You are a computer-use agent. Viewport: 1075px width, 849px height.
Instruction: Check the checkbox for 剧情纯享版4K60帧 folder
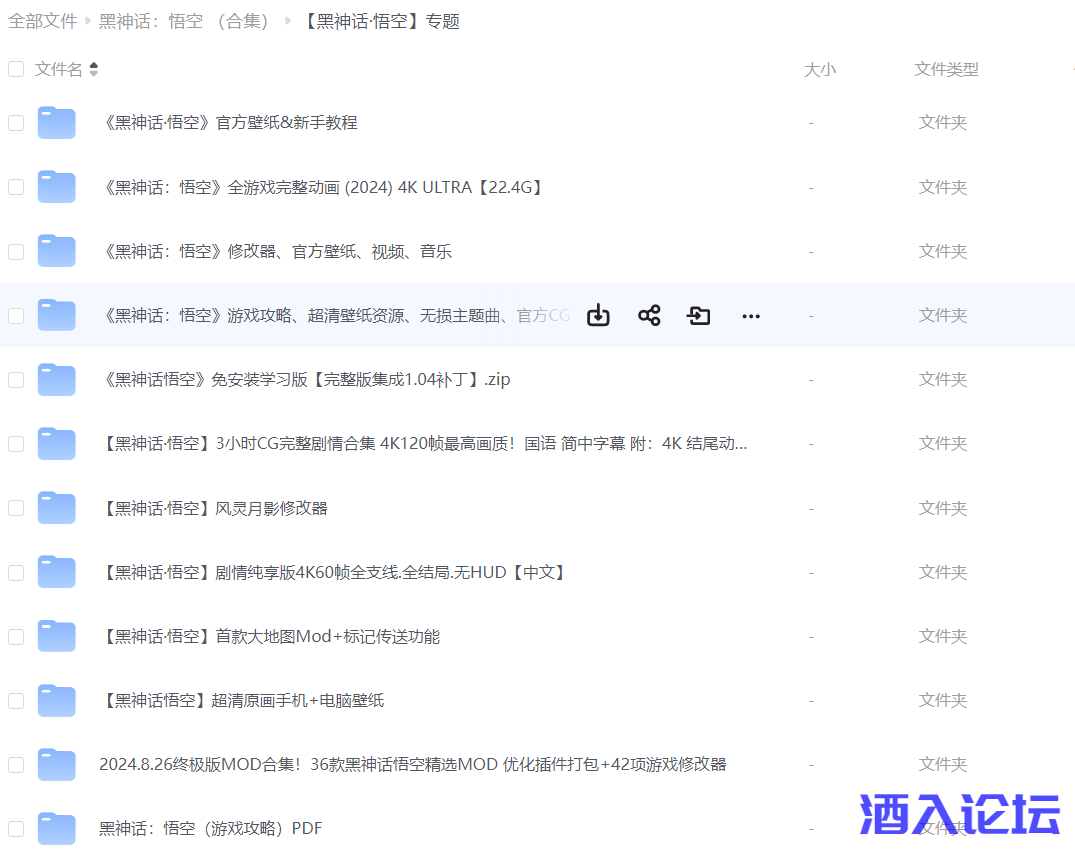pos(16,571)
